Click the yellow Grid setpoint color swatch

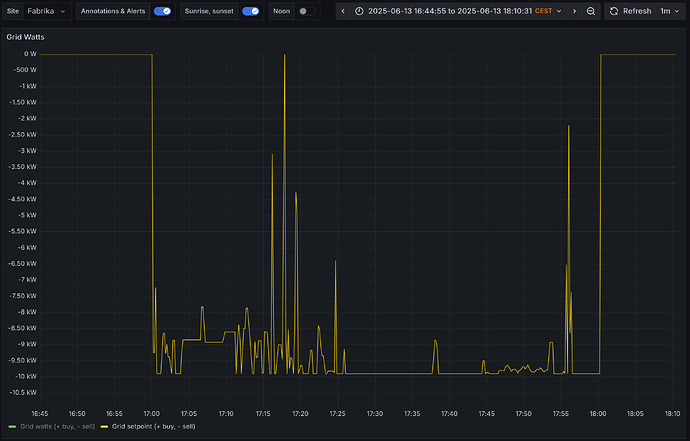(104, 426)
